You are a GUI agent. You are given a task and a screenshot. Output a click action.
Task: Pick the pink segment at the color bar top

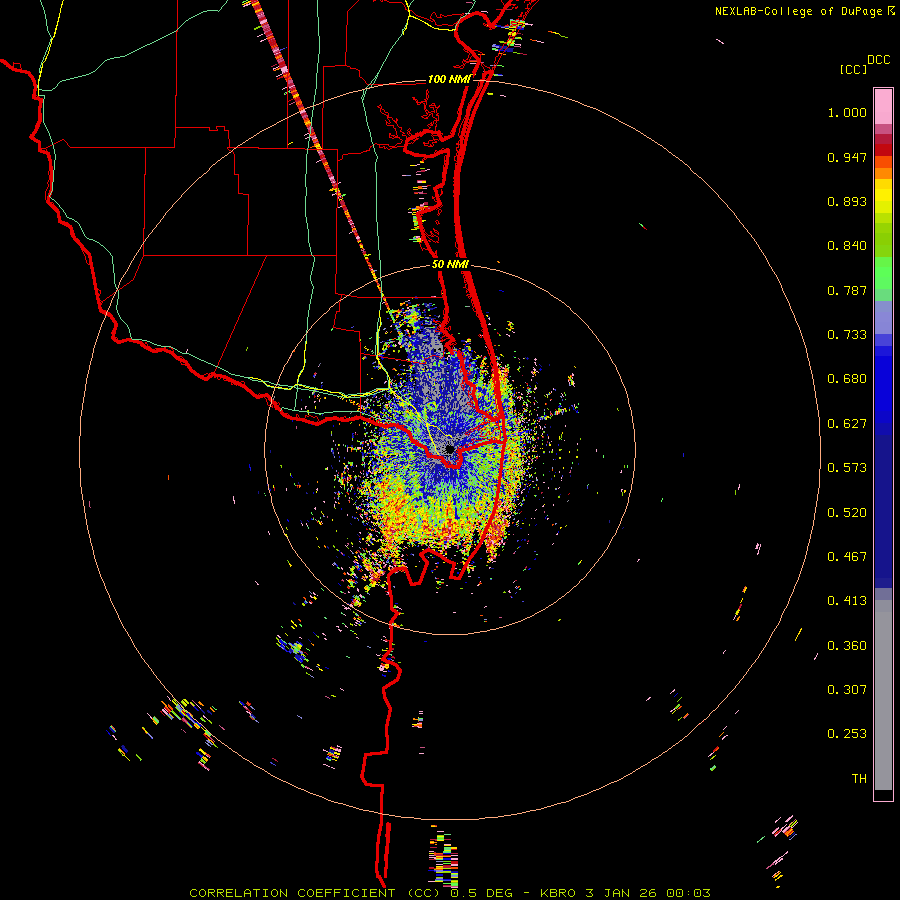[883, 107]
